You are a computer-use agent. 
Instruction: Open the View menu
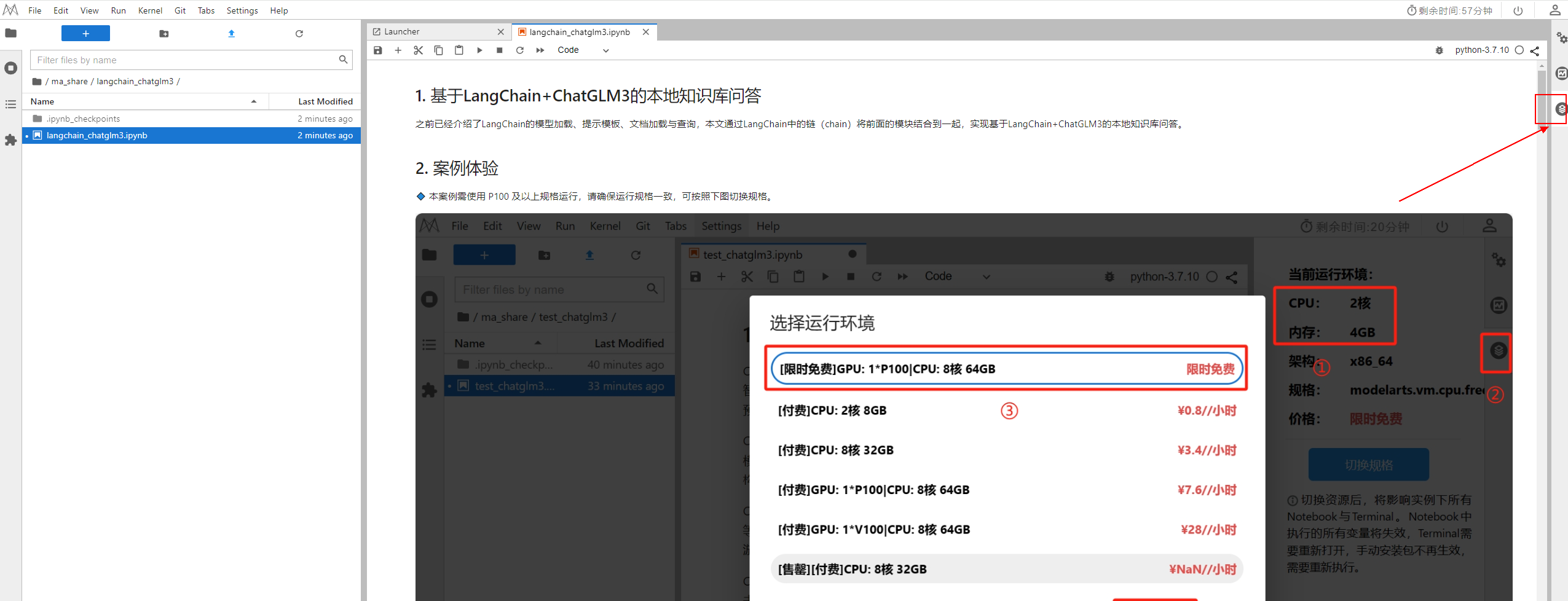coord(90,10)
